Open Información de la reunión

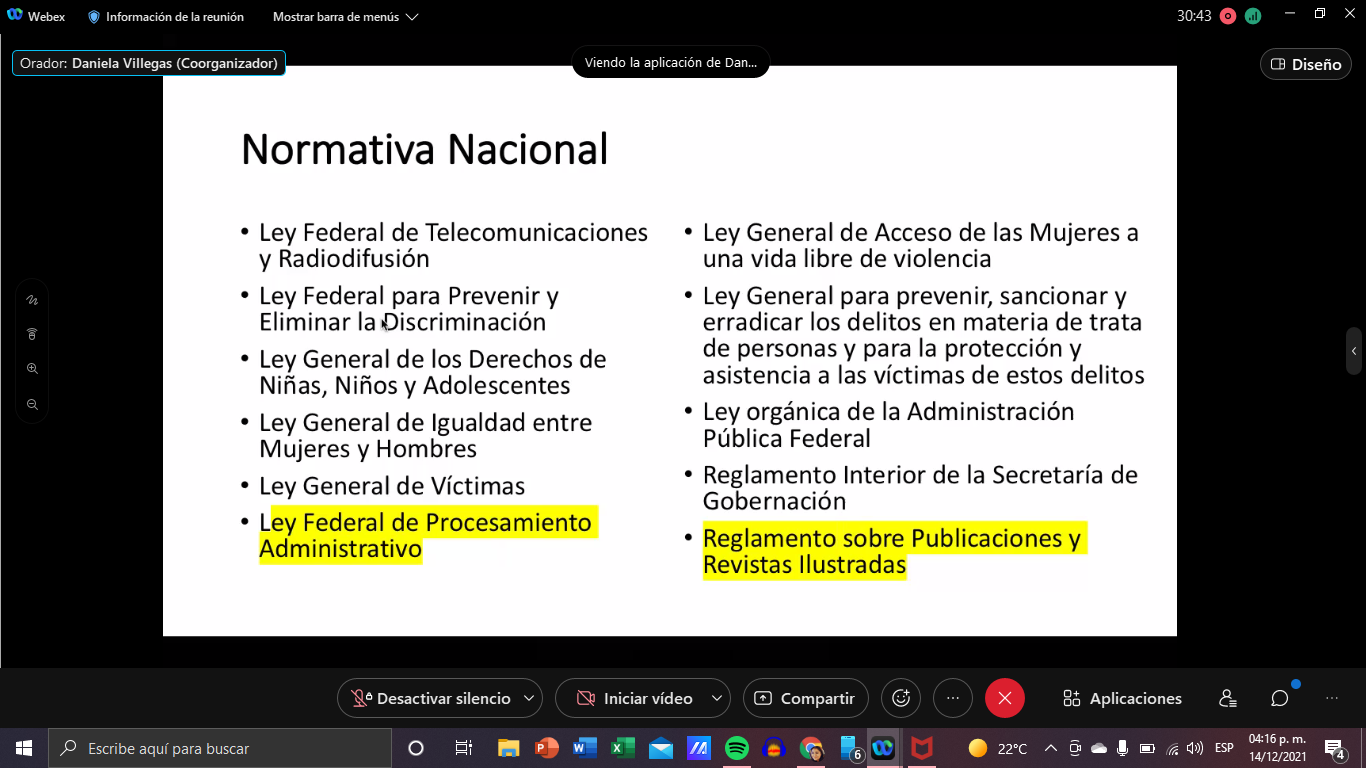[x=165, y=17]
